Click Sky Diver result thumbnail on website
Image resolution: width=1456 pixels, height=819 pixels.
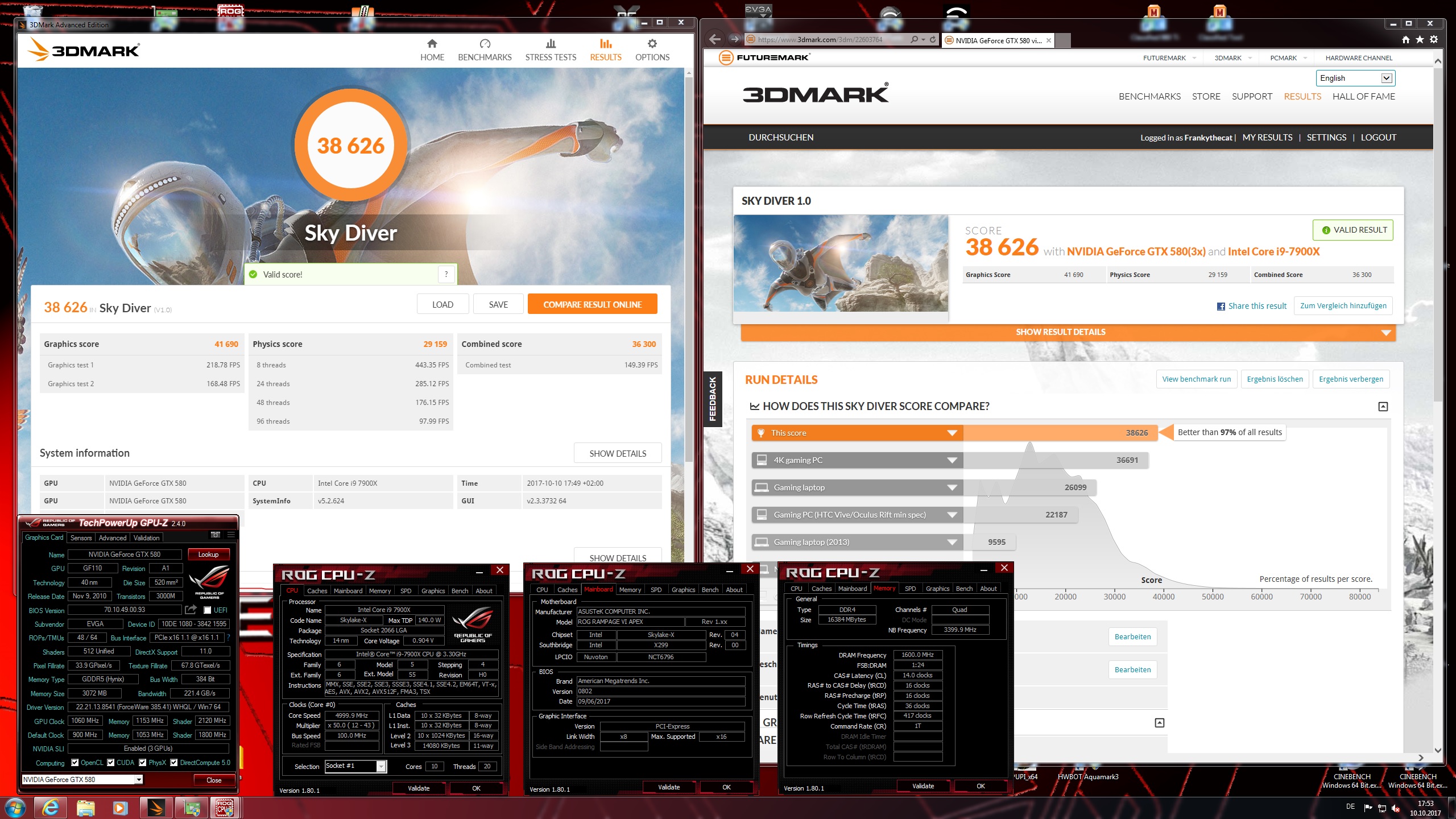[841, 263]
